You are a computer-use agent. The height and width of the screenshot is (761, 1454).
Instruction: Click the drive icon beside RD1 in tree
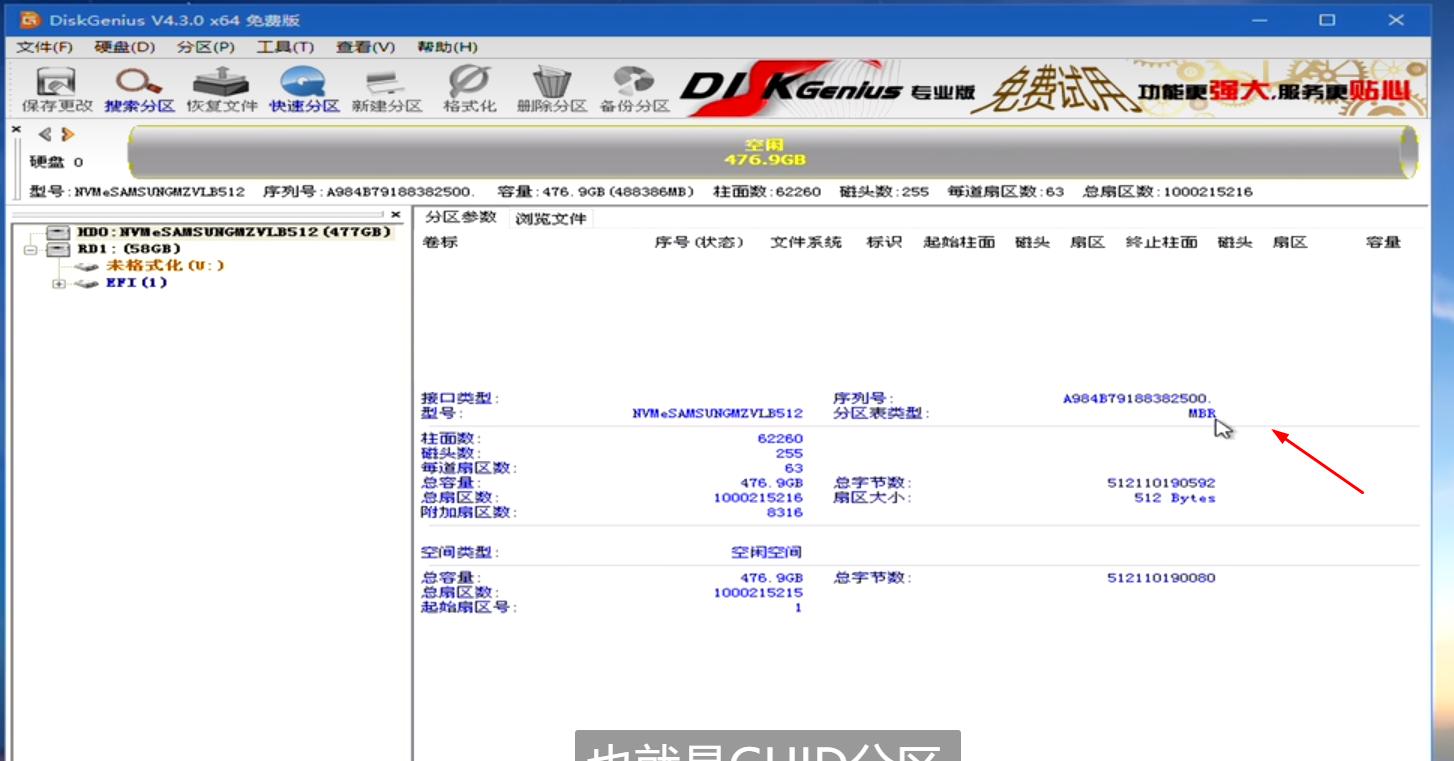58,249
